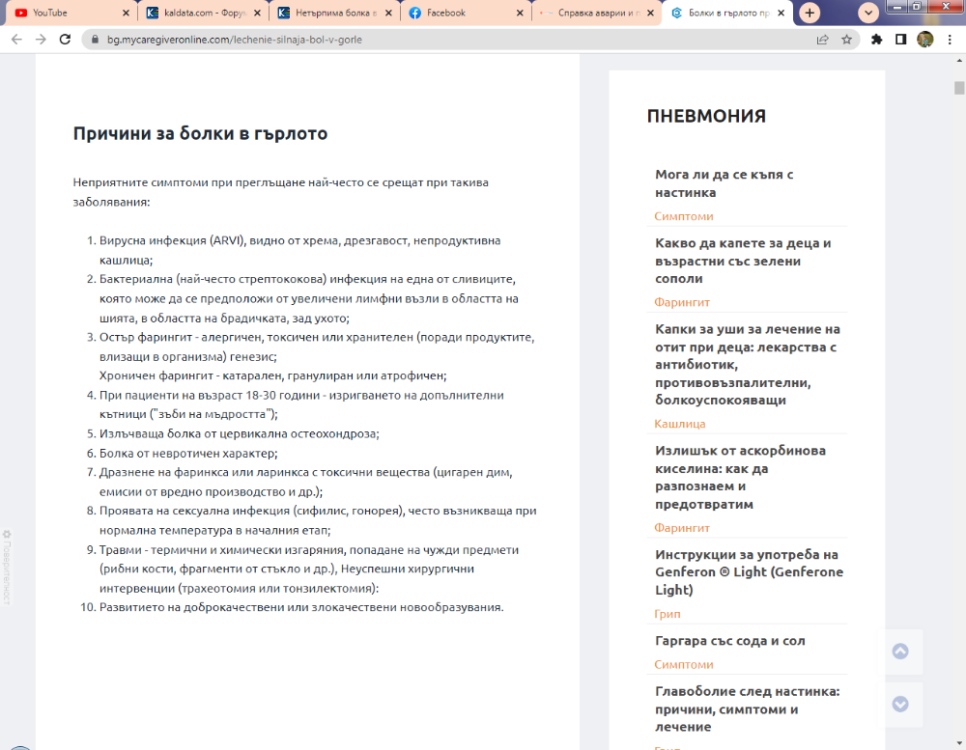Click the lock icon in address bar
The image size is (966, 750).
[95, 39]
